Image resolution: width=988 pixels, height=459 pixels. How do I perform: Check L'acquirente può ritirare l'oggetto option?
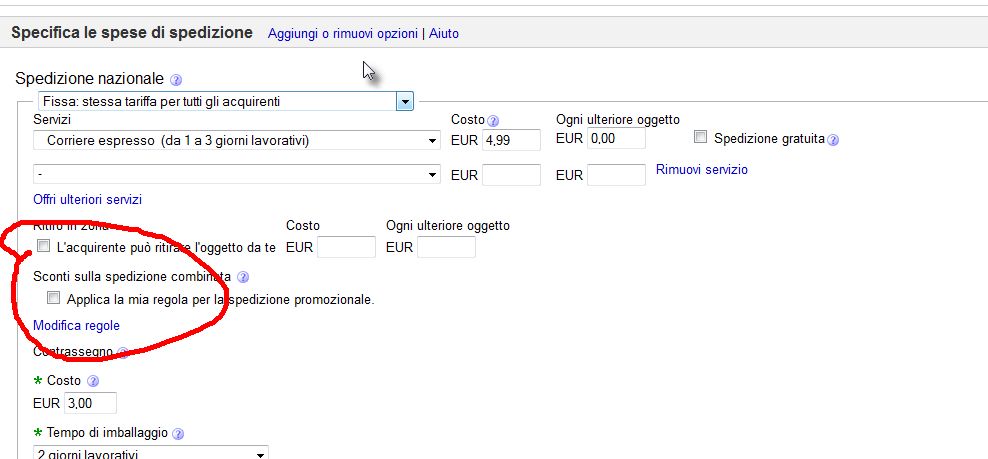click(x=43, y=246)
